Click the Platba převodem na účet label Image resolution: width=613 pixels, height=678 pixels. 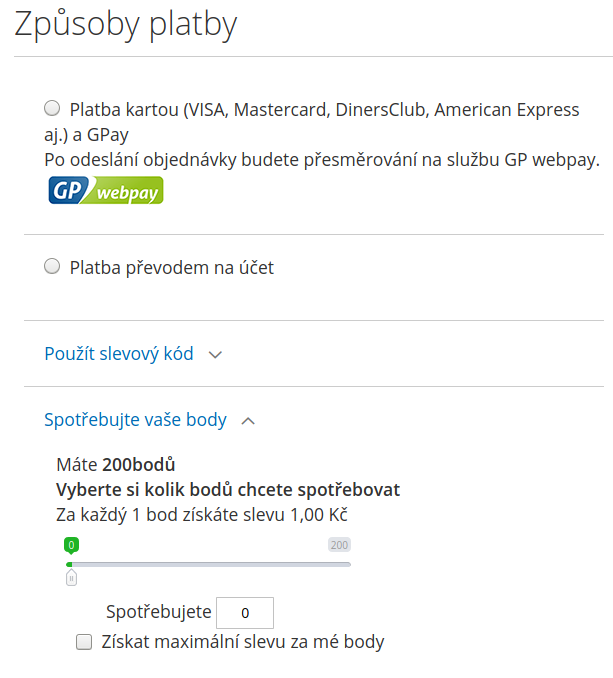[171, 268]
